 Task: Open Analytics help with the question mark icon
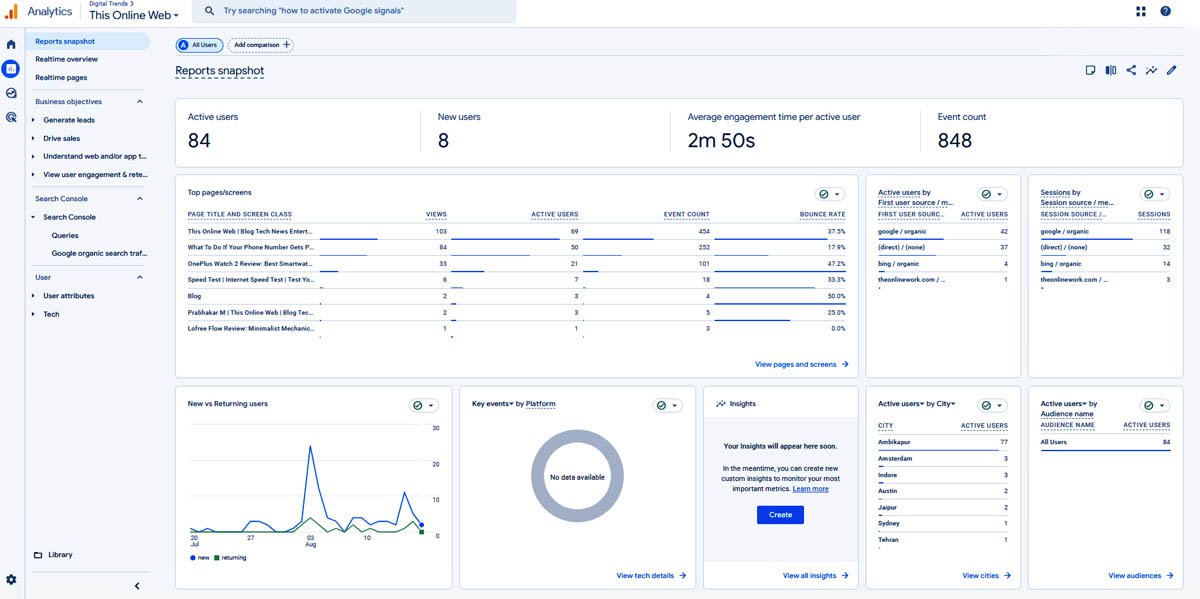click(1166, 11)
